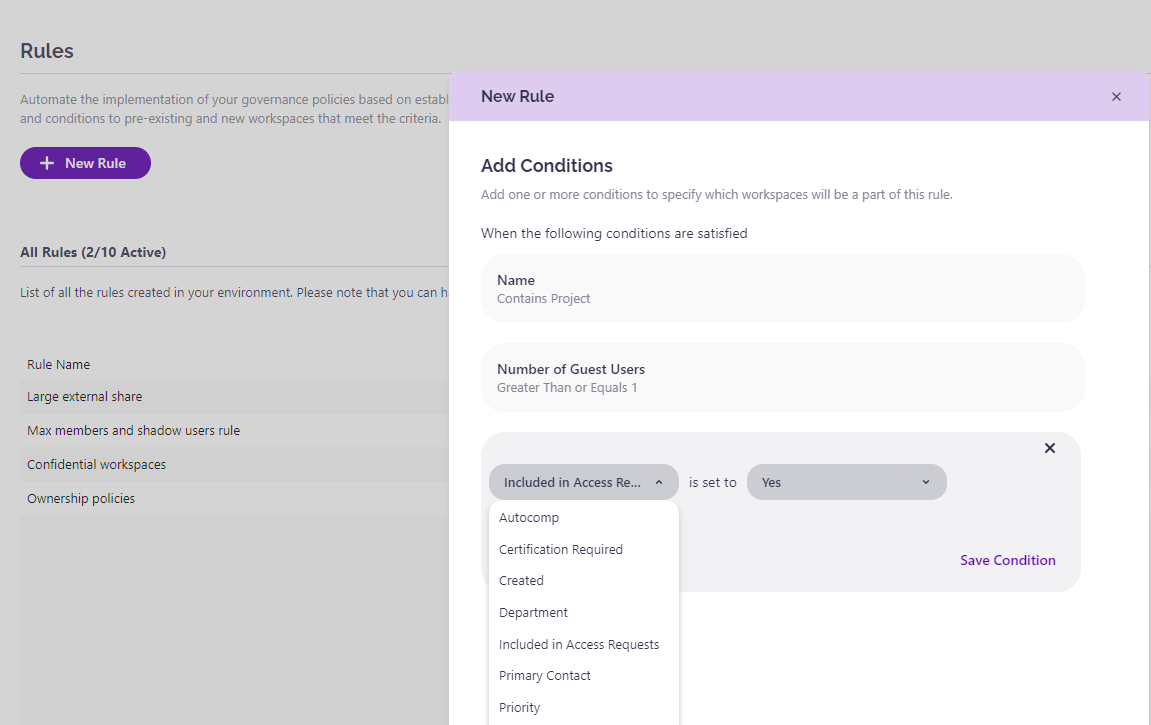Screen dimensions: 1151x725
Task: Open the Yes value dropdown
Action: click(845, 482)
